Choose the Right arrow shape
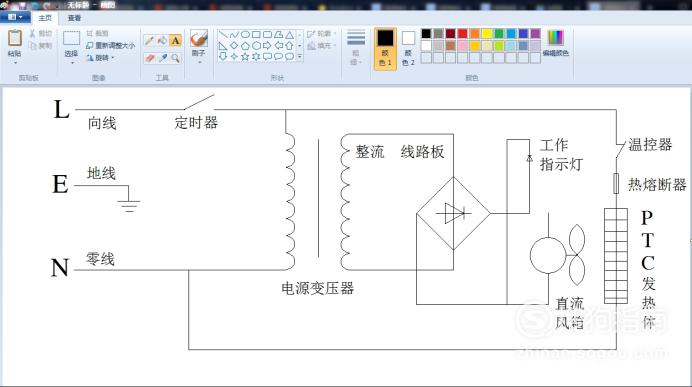 [x=267, y=45]
